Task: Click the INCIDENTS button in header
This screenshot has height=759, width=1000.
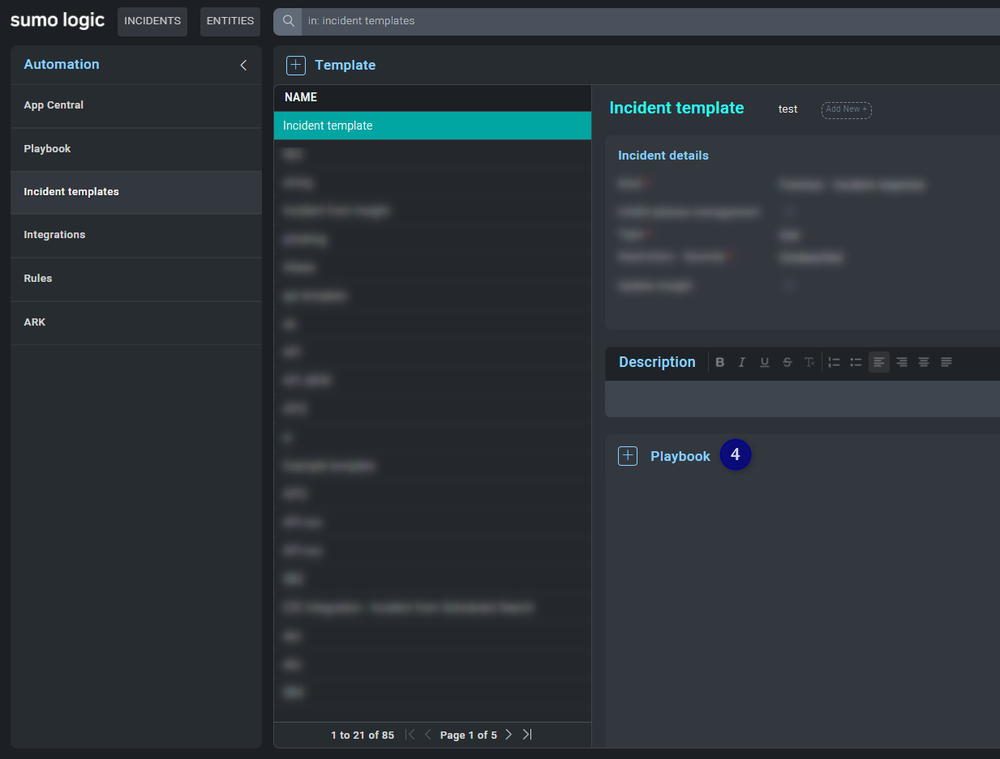Action: point(152,21)
